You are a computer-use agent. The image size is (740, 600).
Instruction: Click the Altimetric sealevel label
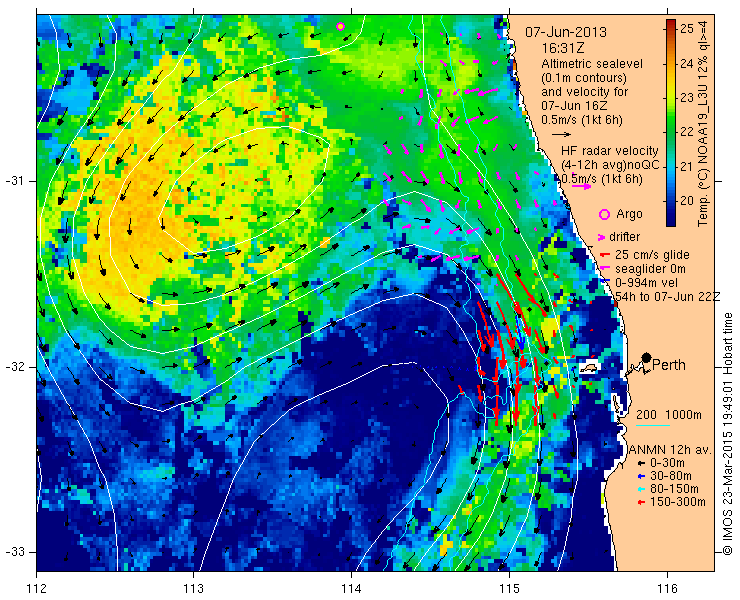coord(592,64)
